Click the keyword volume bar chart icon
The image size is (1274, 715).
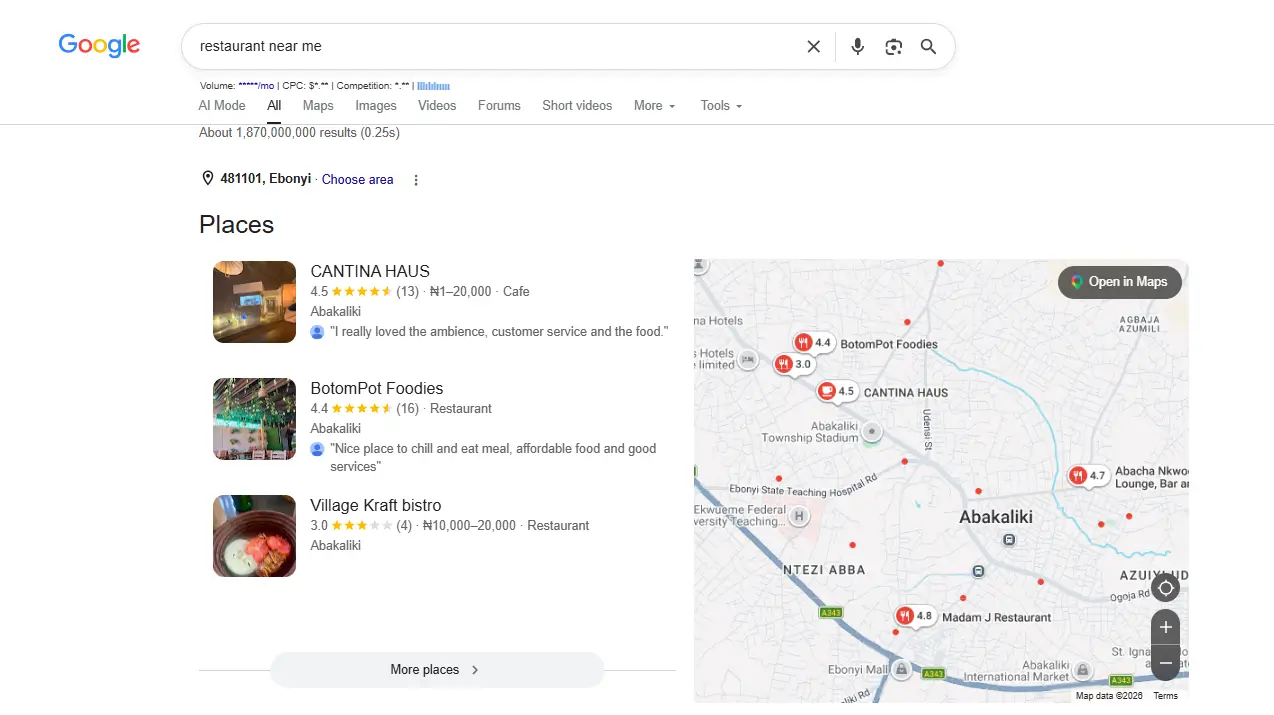(x=433, y=86)
